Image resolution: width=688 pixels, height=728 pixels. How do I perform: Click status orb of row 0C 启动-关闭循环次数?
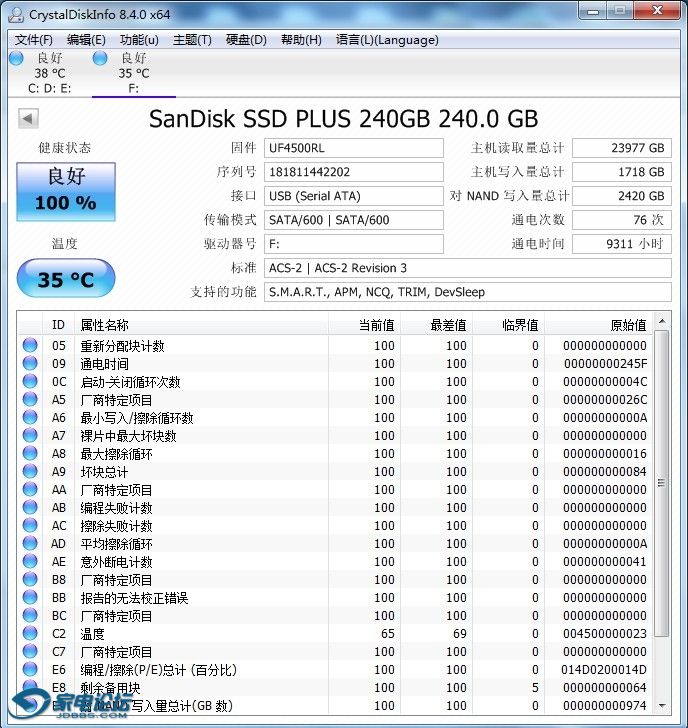30,381
